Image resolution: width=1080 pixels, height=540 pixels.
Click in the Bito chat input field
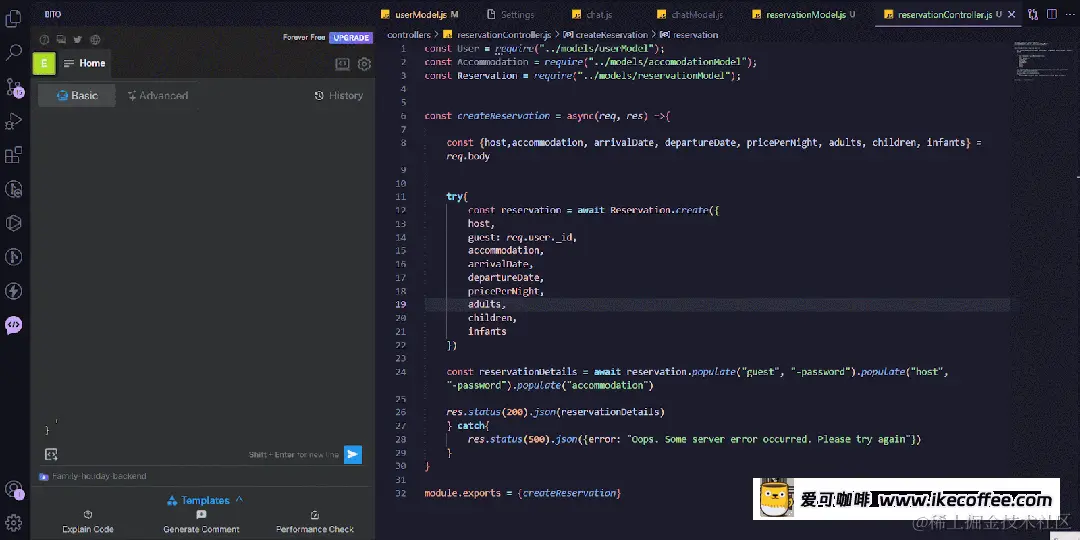tap(203, 431)
